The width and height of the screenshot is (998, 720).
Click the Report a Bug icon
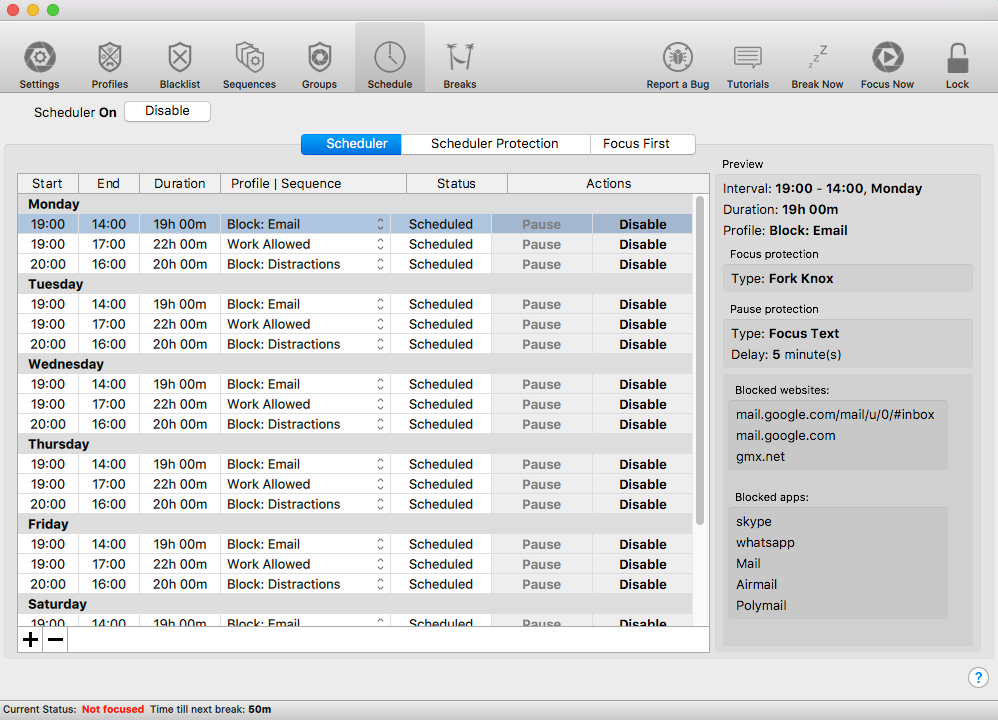point(677,57)
